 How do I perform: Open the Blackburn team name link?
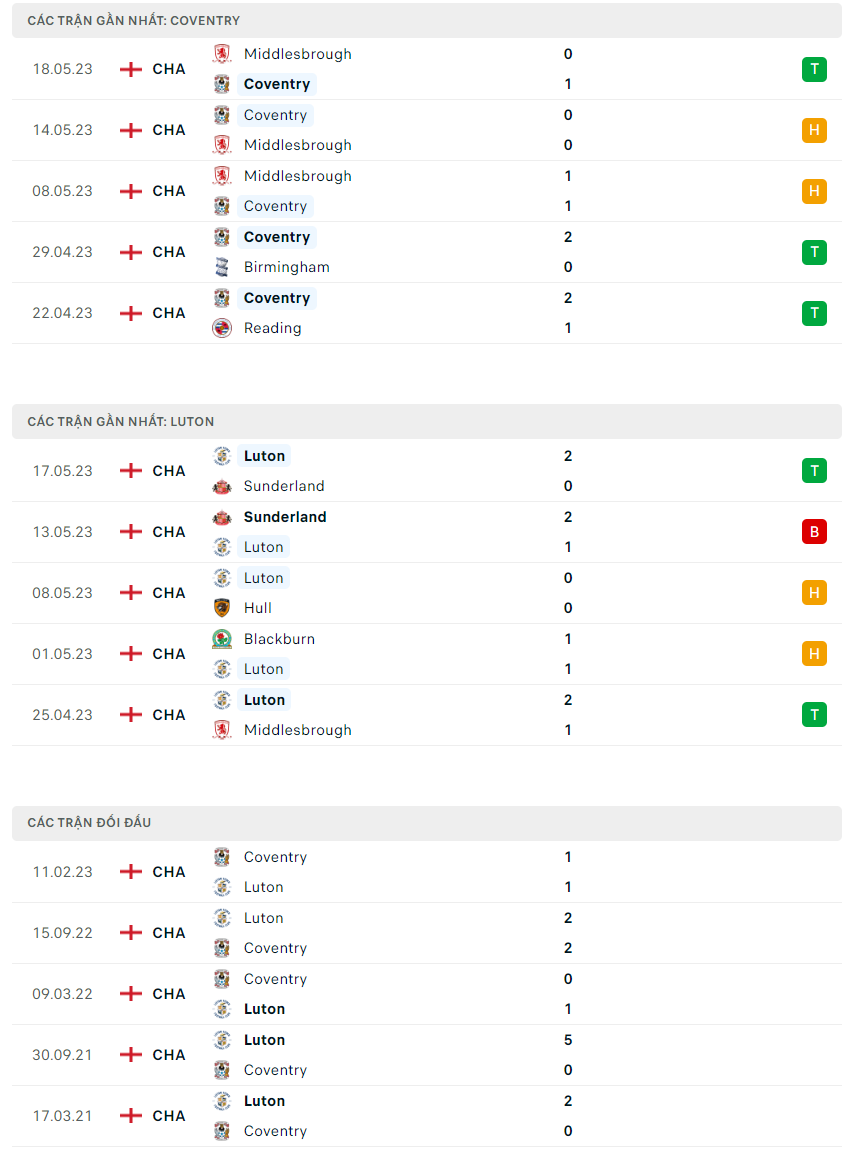pos(279,639)
